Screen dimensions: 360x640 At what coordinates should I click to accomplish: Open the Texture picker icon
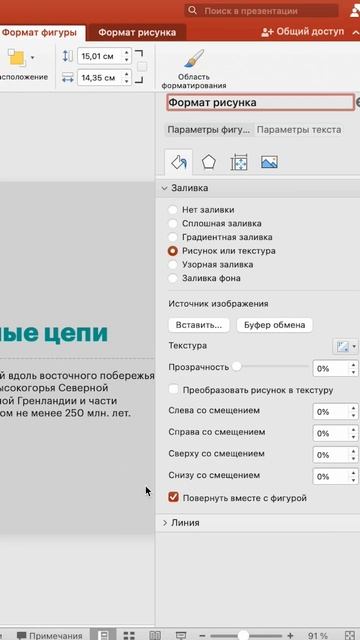[342, 347]
